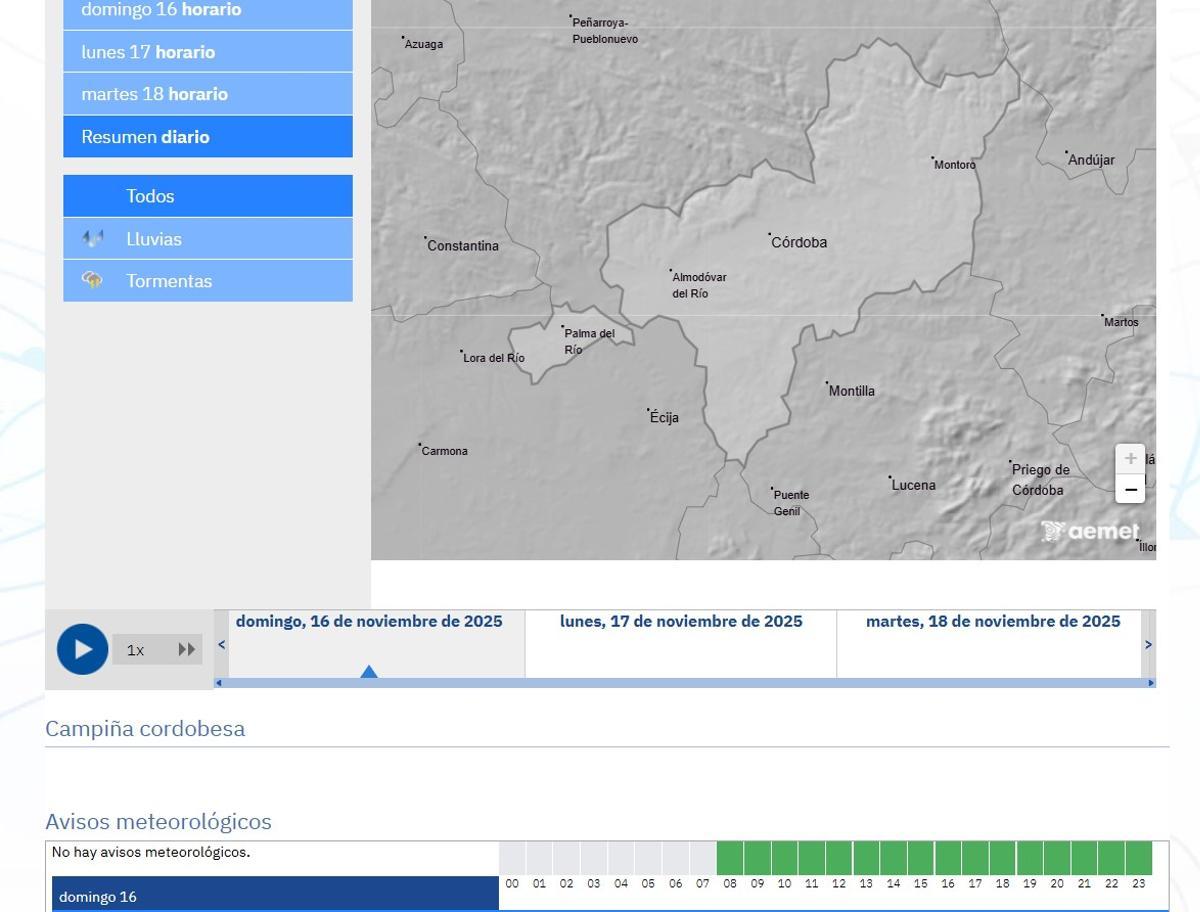Click the AEMET logo on map
The width and height of the screenshot is (1200, 912).
tap(1089, 532)
